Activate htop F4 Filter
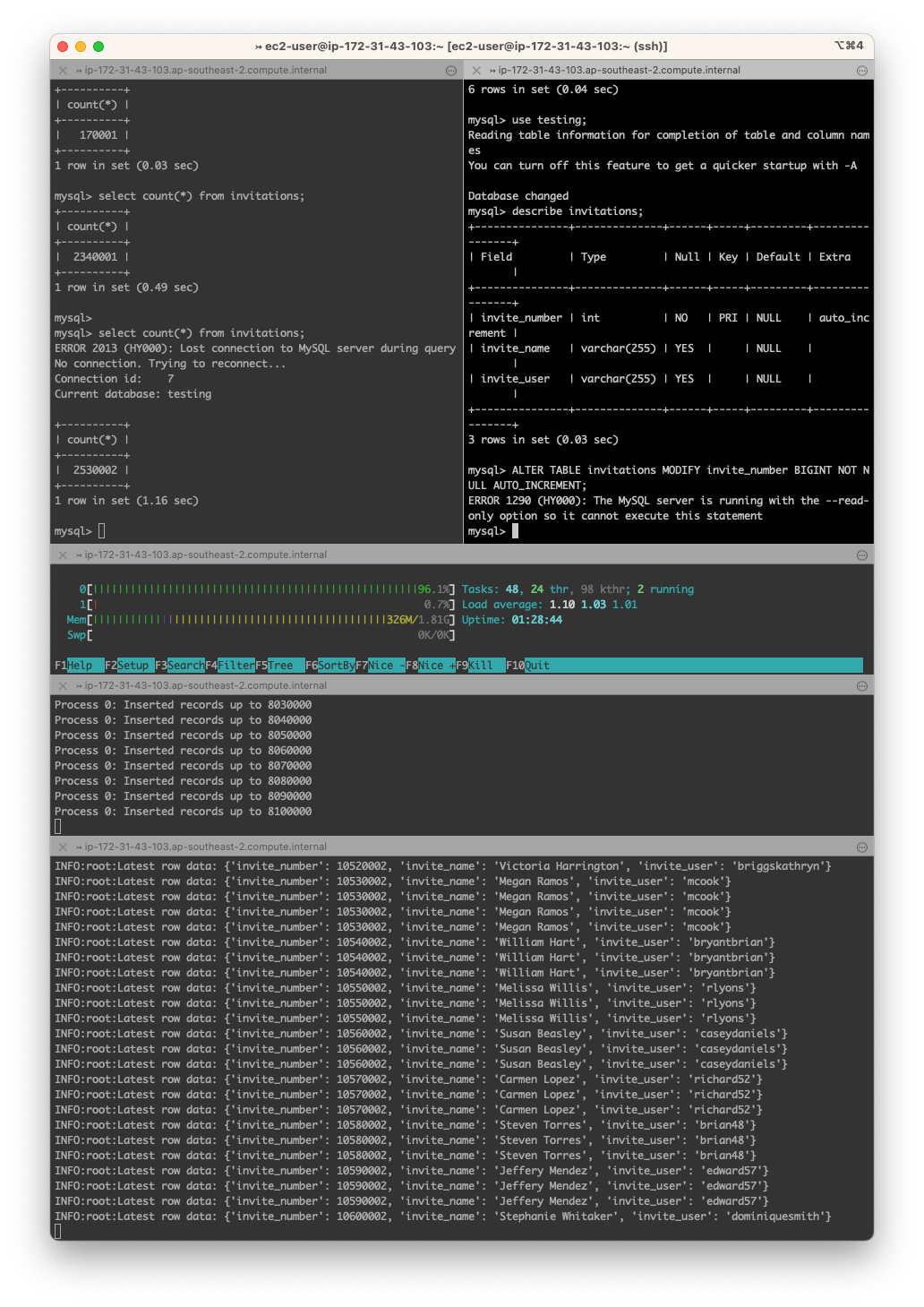The width and height of the screenshot is (924, 1307). pyautogui.click(x=230, y=665)
